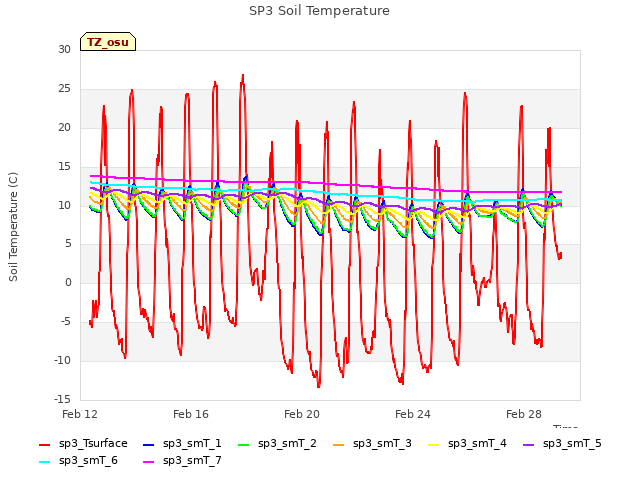Toggle sp3_smT_6 legend entry
The height and width of the screenshot is (480, 640).
click(x=78, y=461)
